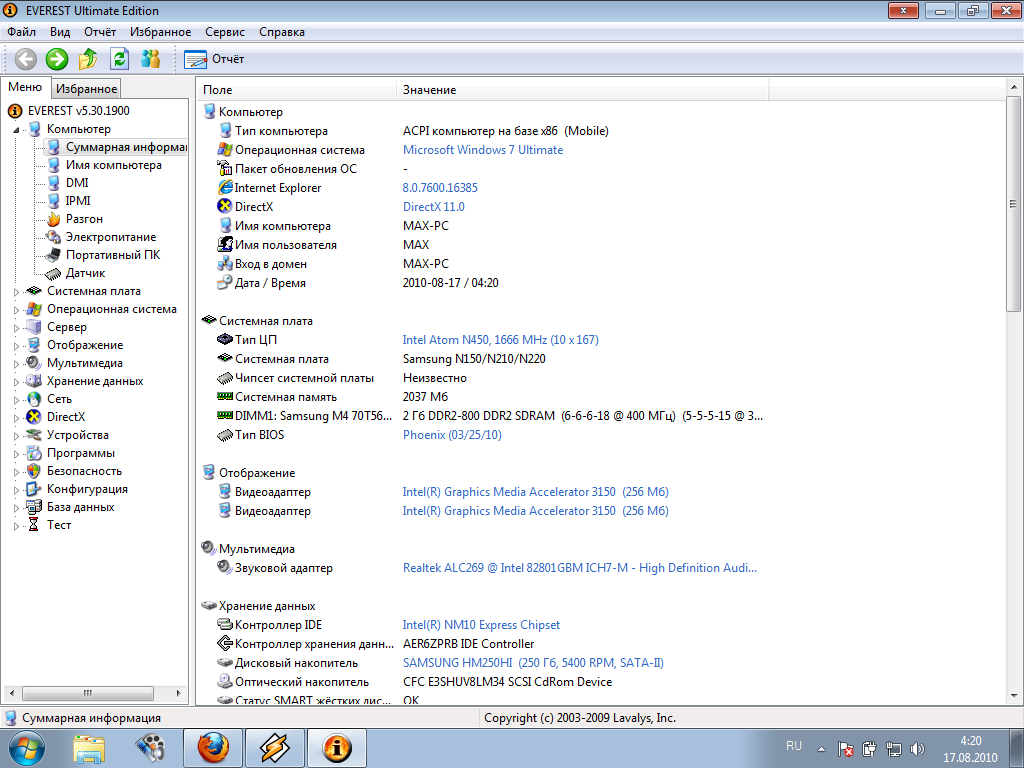Open the Windows Start button
Screen dimensions: 1024x768
click(27, 749)
